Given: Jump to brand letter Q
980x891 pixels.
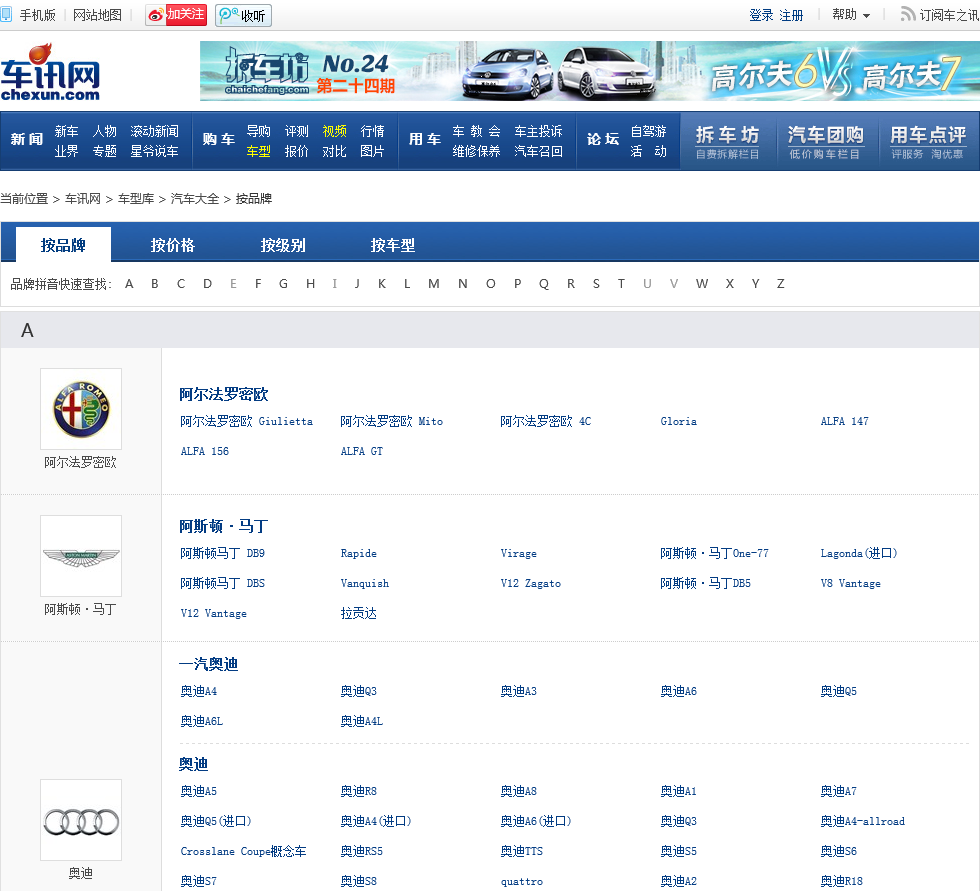Looking at the screenshot, I should pyautogui.click(x=544, y=284).
